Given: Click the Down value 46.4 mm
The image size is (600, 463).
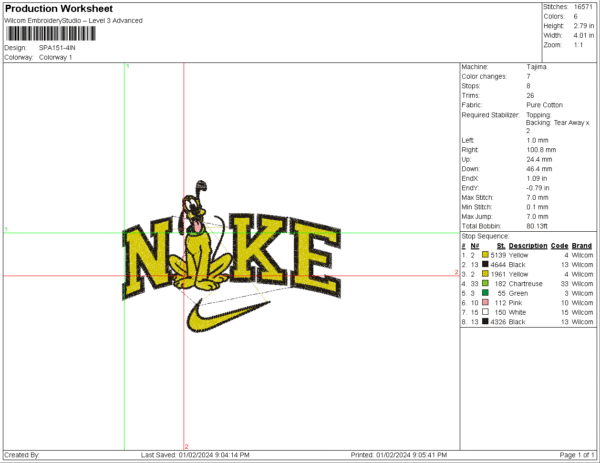Looking at the screenshot, I should [540, 169].
